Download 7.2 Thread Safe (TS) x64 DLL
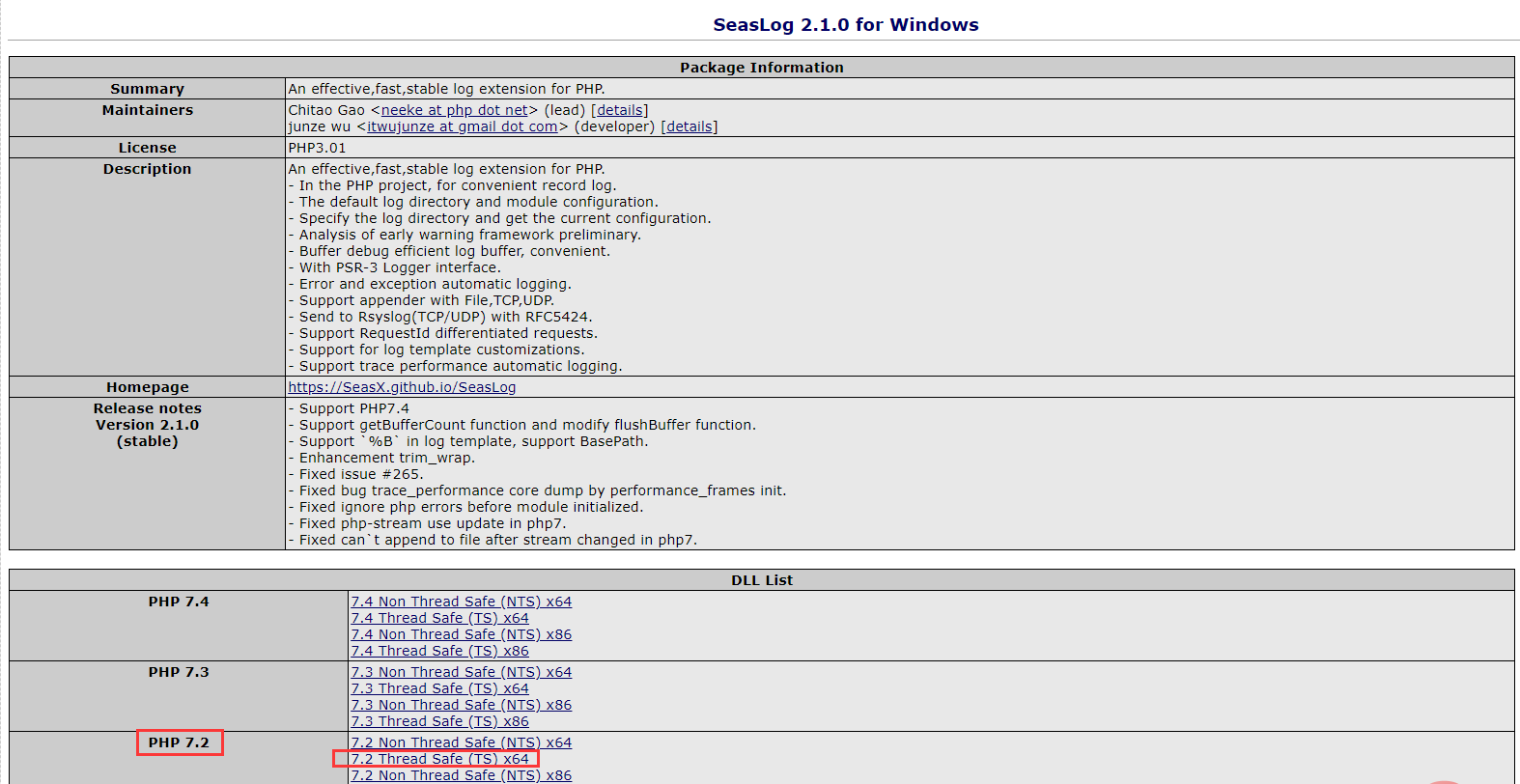 coord(440,759)
